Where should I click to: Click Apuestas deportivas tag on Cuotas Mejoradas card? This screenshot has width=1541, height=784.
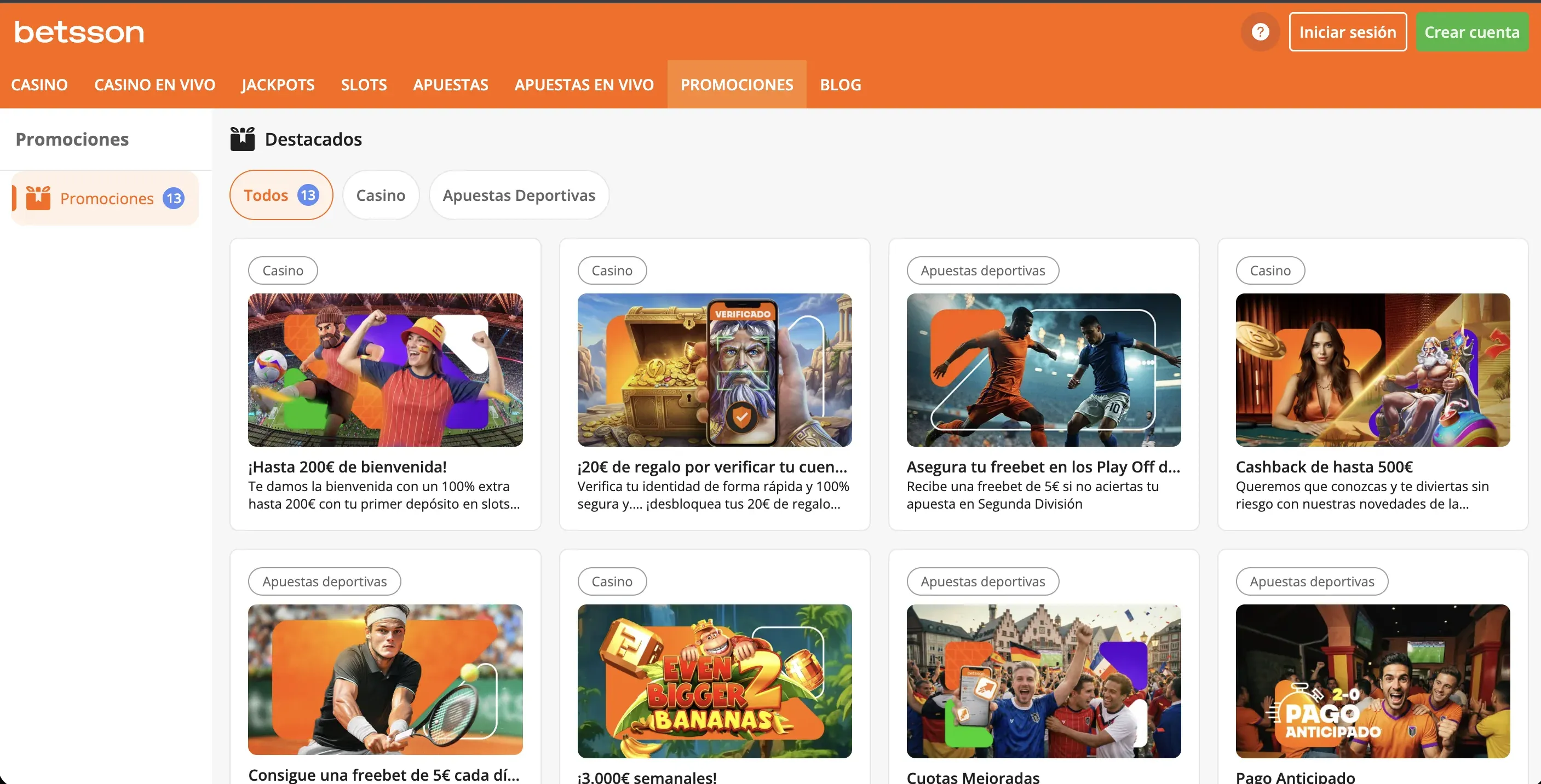point(983,581)
